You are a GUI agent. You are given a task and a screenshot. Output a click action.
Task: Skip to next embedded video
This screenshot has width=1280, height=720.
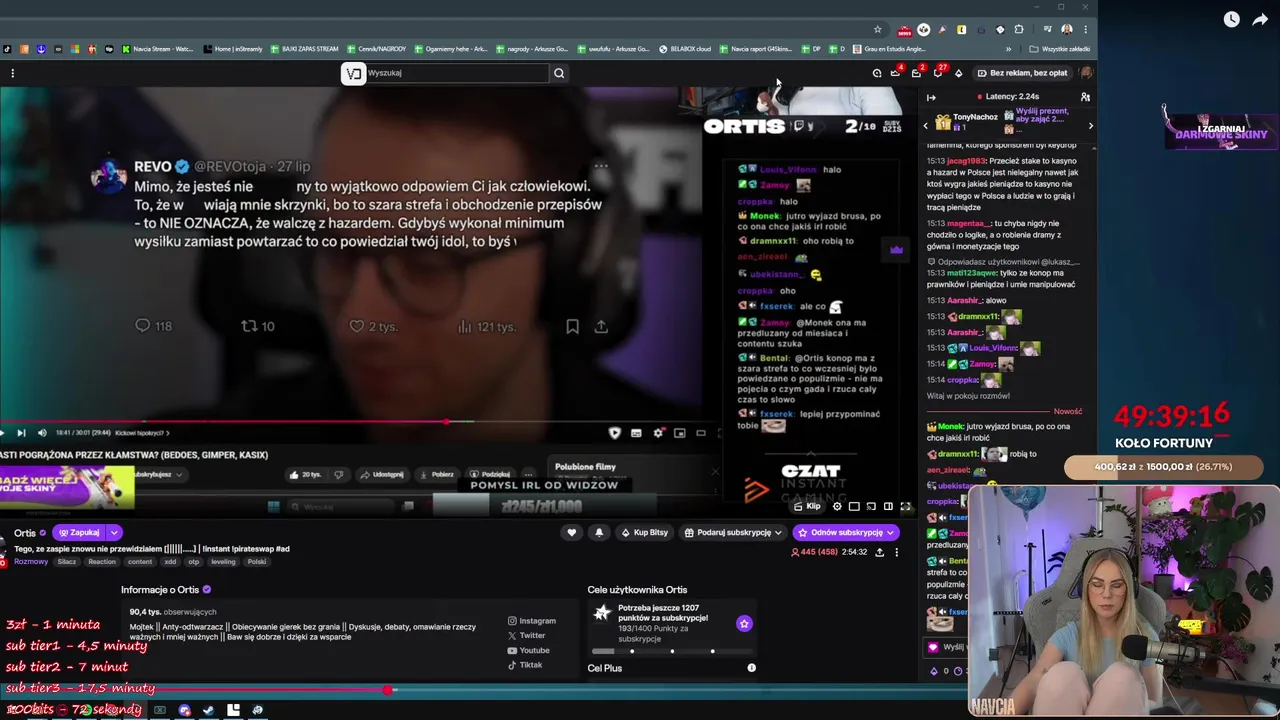coord(21,432)
